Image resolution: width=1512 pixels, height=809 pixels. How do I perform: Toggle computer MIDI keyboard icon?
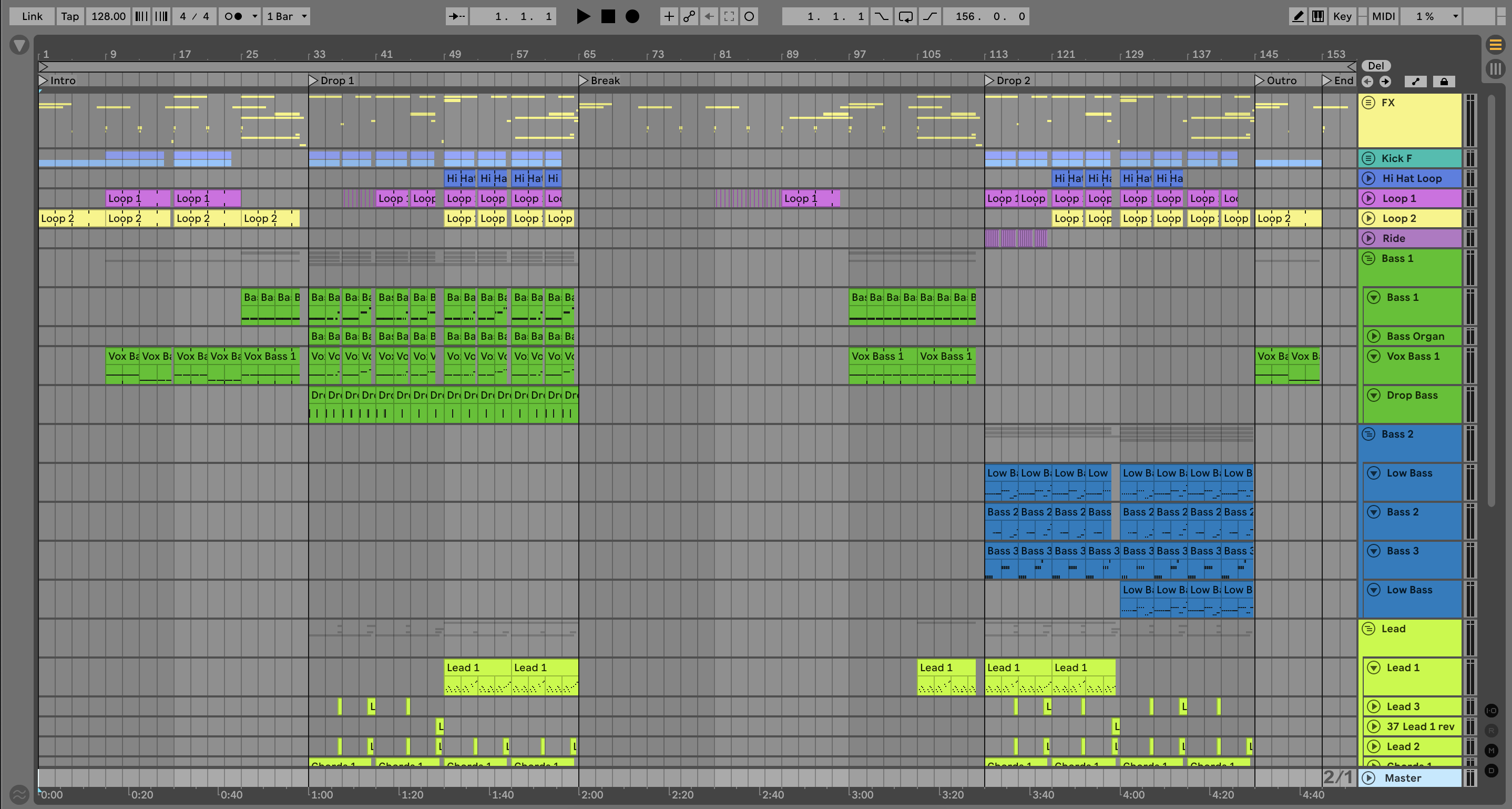1317,16
